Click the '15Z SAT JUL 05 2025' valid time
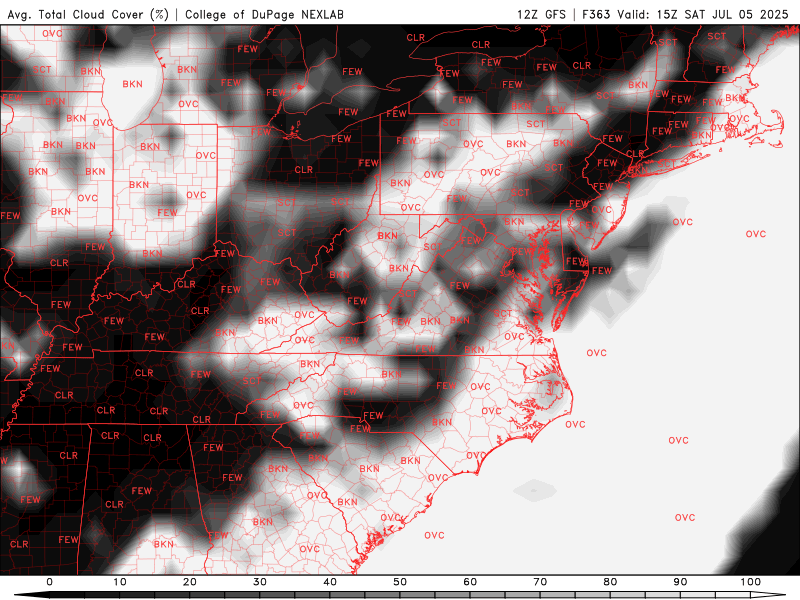This screenshot has width=800, height=600. [x=722, y=14]
